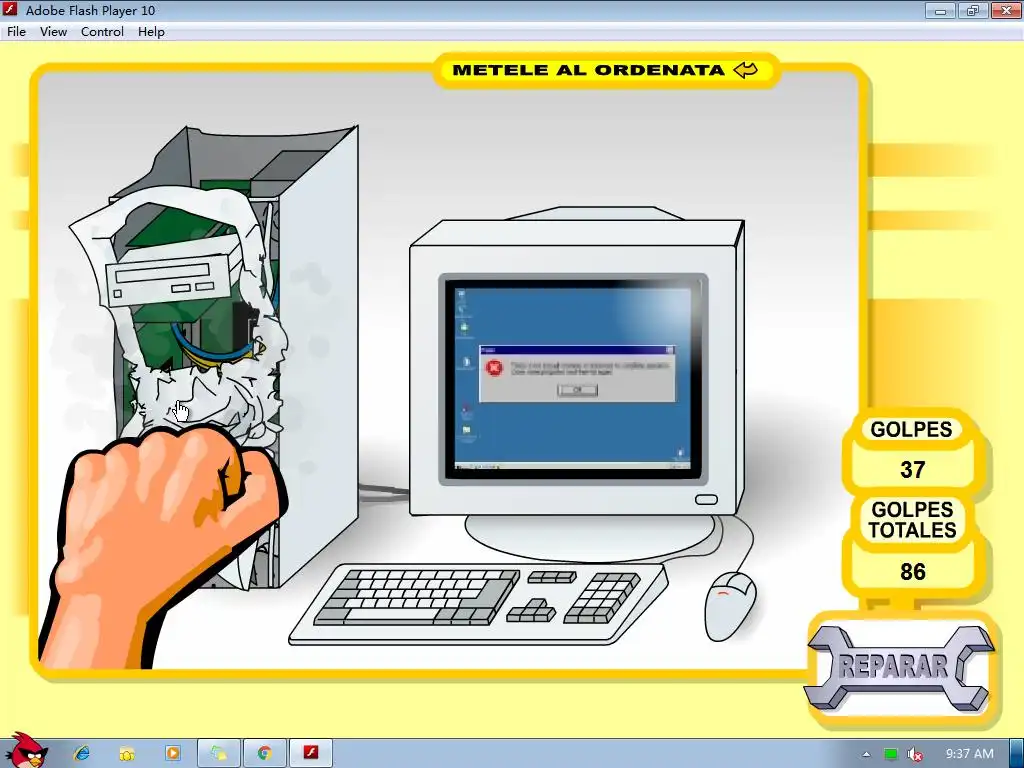Open the Help menu

click(x=151, y=31)
